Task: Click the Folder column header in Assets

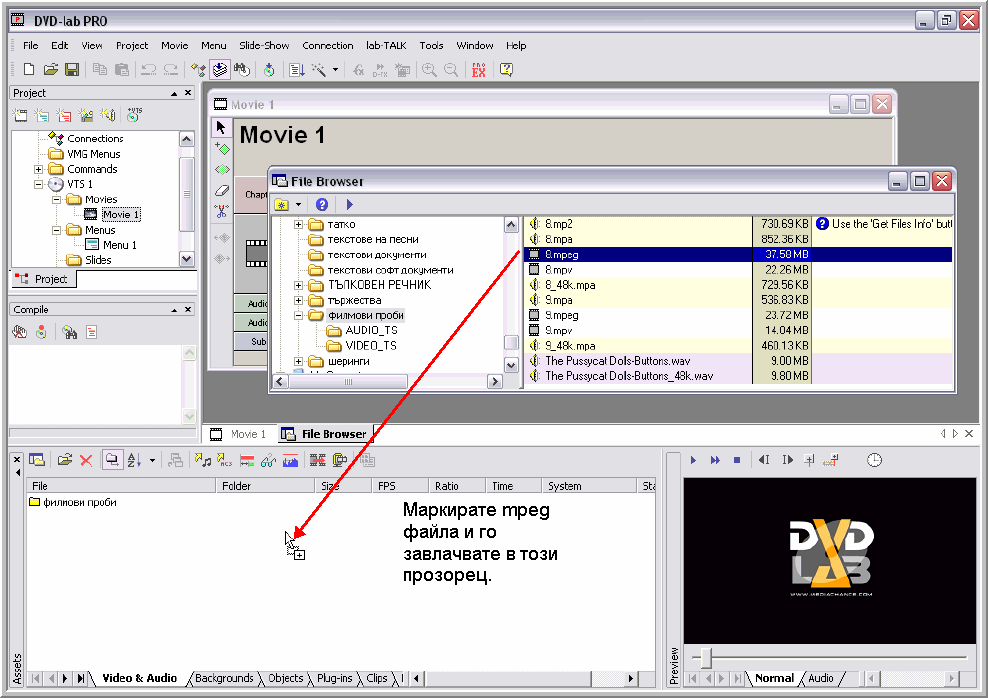Action: 265,486
